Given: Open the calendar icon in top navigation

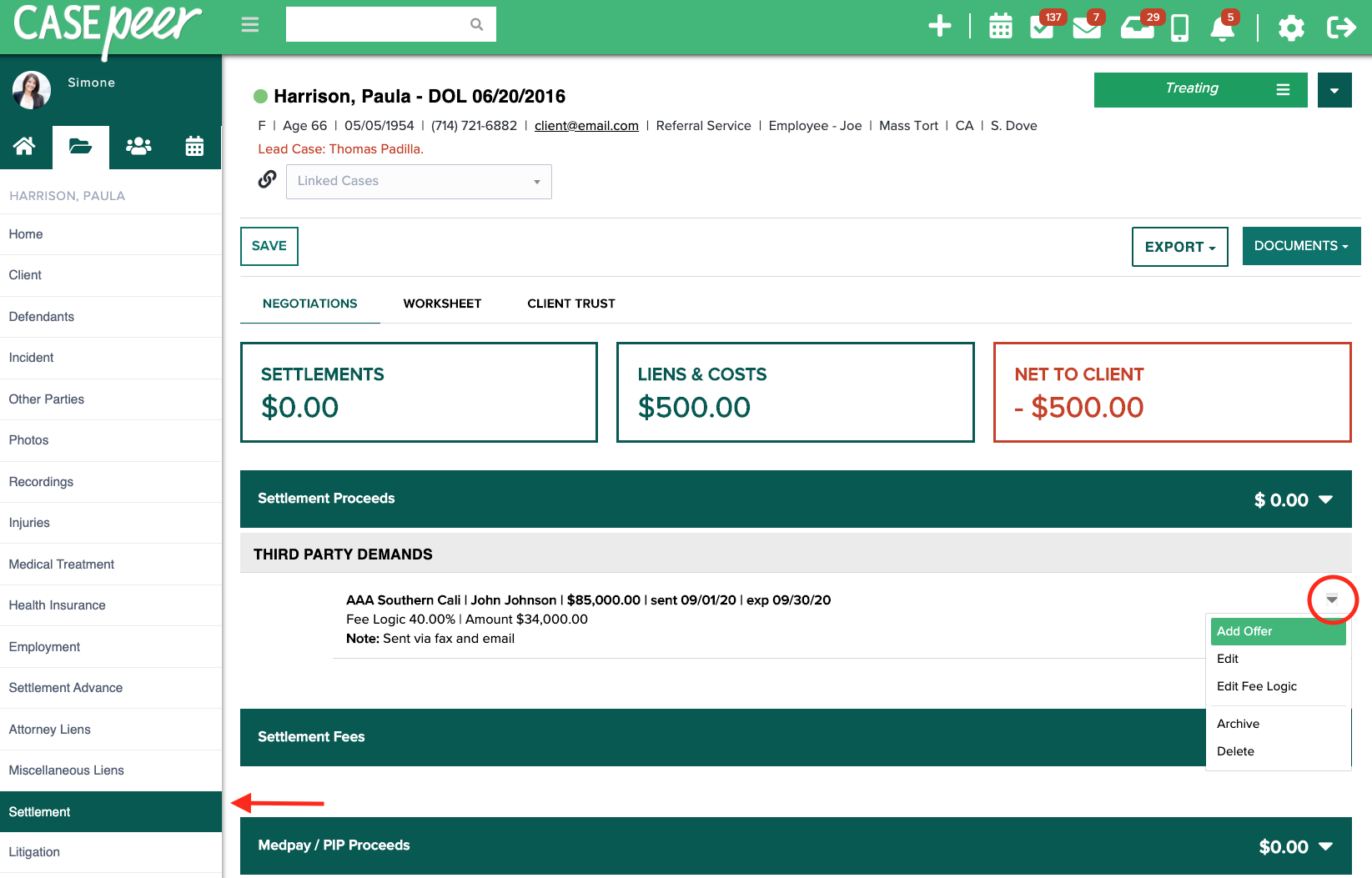Looking at the screenshot, I should tap(1000, 25).
